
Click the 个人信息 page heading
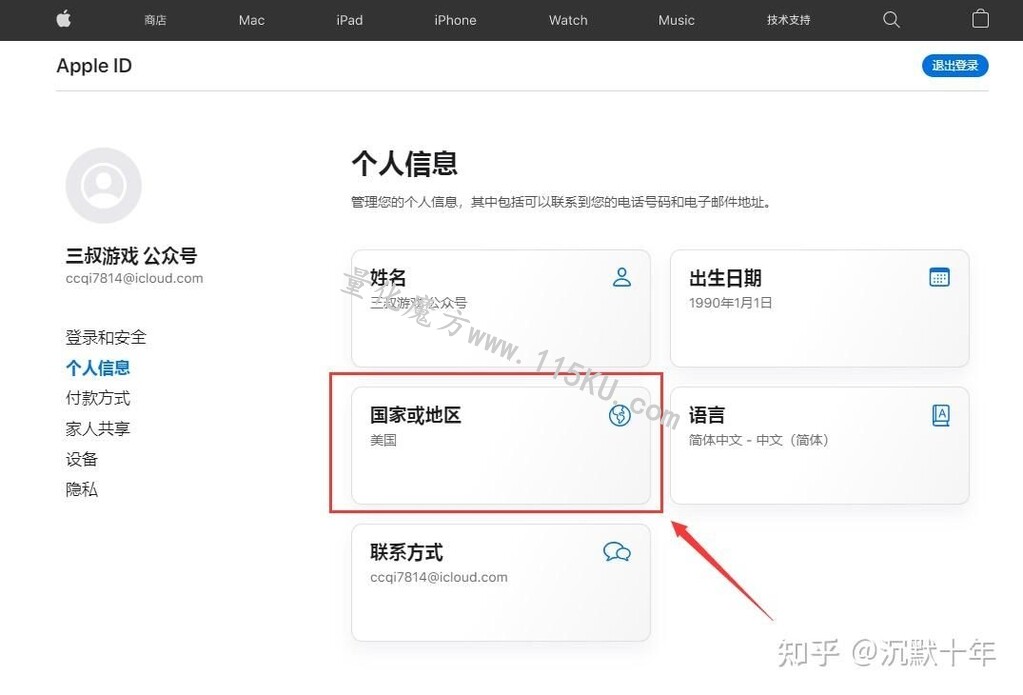pos(405,162)
